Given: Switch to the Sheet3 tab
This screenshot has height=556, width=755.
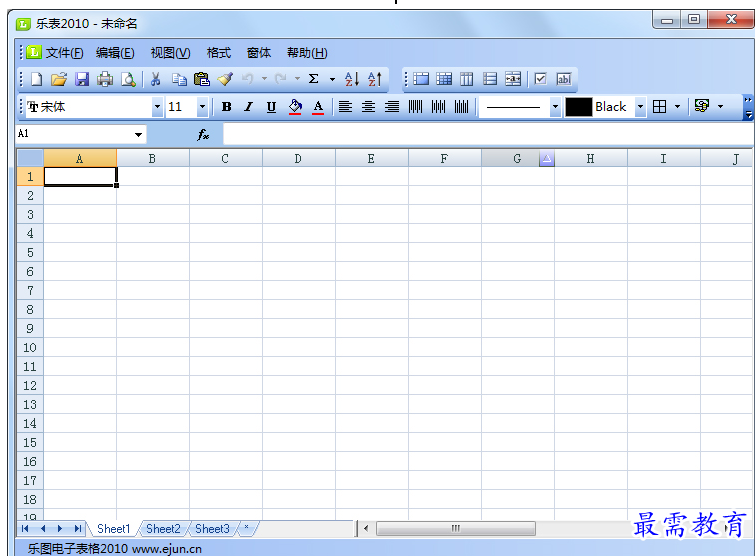Looking at the screenshot, I should (212, 529).
